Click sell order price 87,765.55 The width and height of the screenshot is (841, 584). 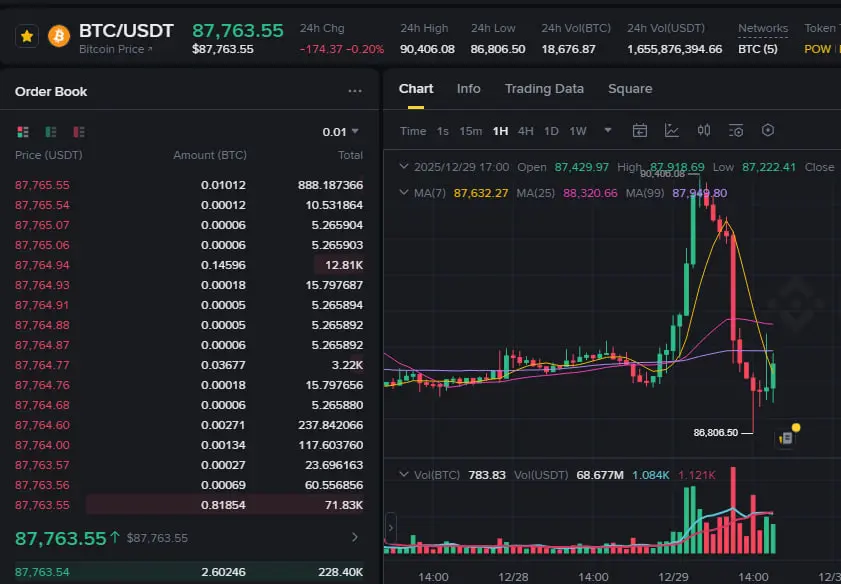(42, 186)
